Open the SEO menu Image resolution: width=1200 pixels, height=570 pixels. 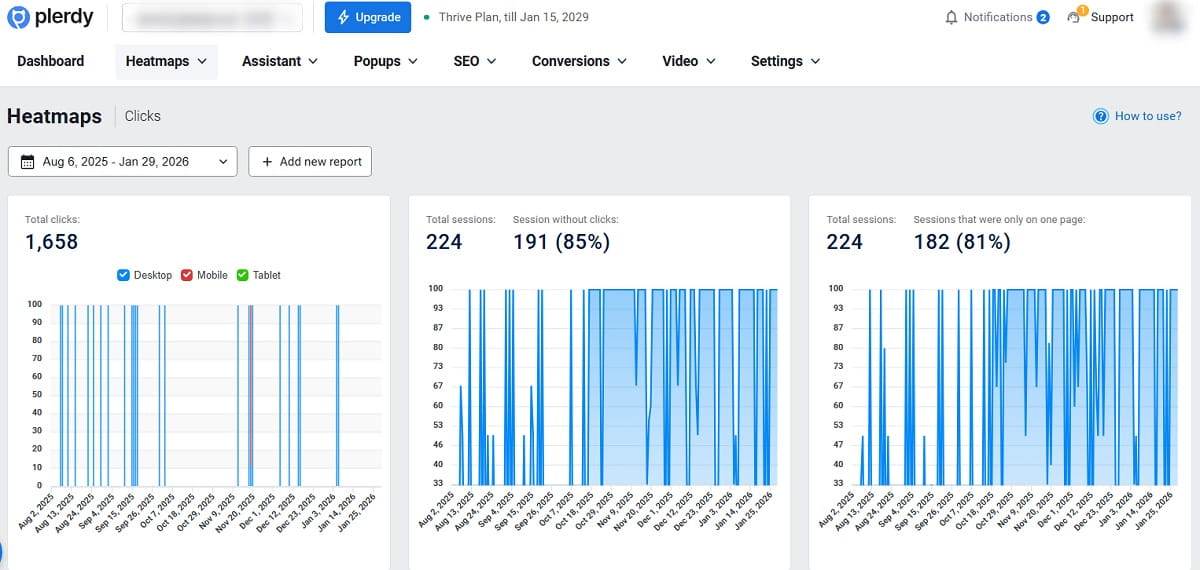tap(475, 61)
